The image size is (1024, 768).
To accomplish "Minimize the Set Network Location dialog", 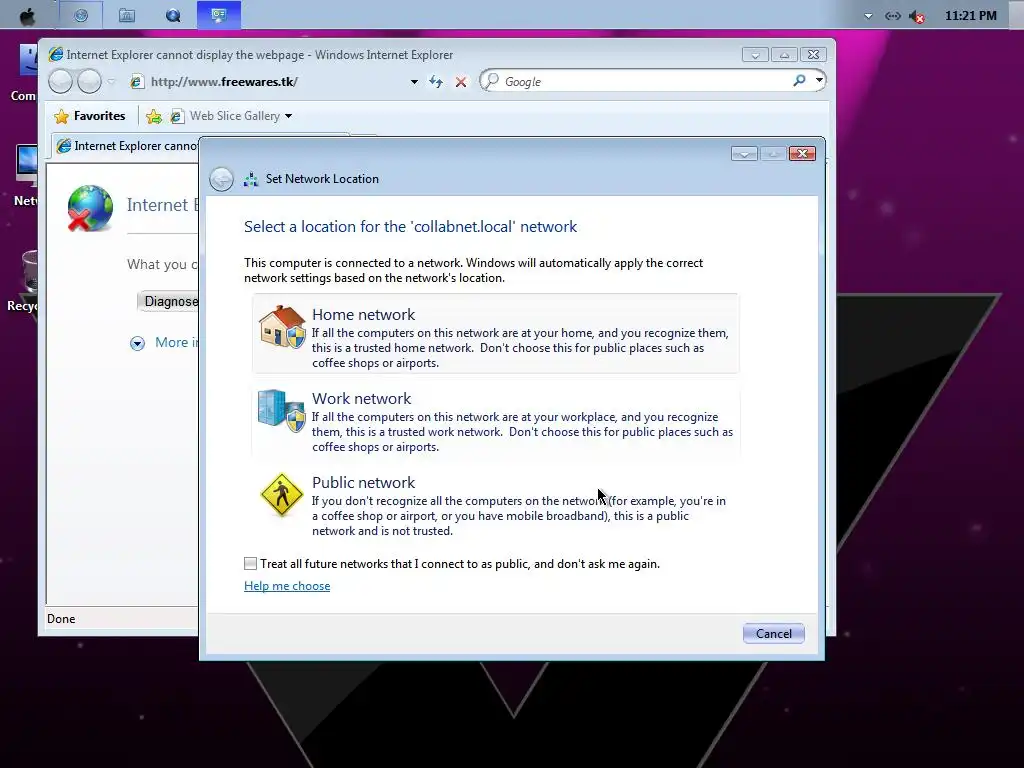I will coord(744,153).
